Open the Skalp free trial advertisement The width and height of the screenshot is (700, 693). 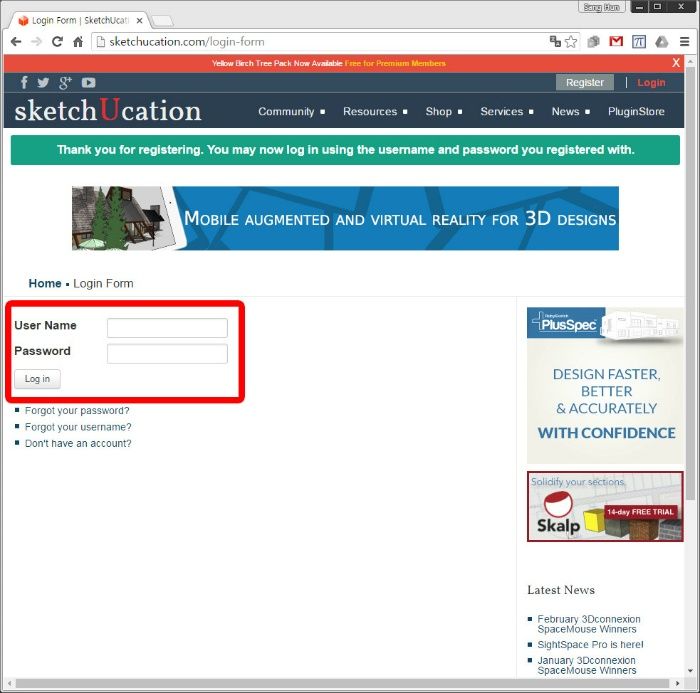click(605, 506)
